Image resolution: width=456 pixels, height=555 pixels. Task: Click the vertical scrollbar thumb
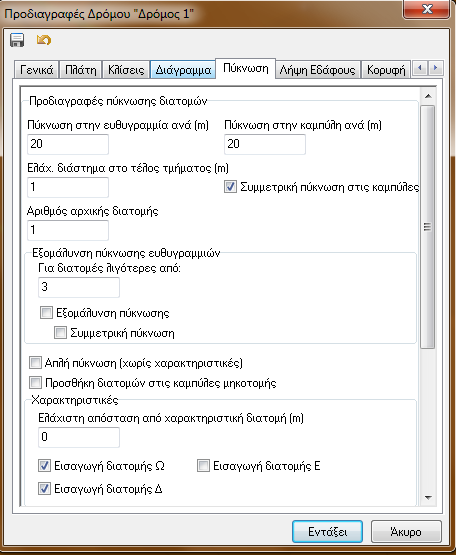click(428, 227)
